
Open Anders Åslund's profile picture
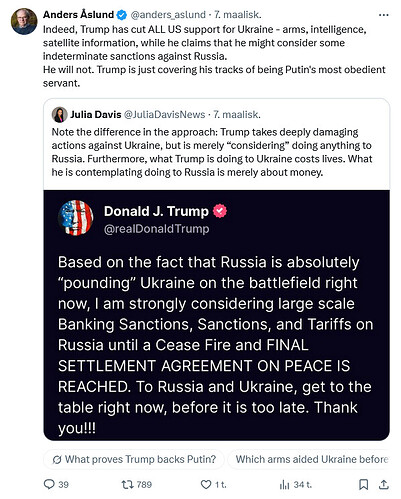[24, 21]
